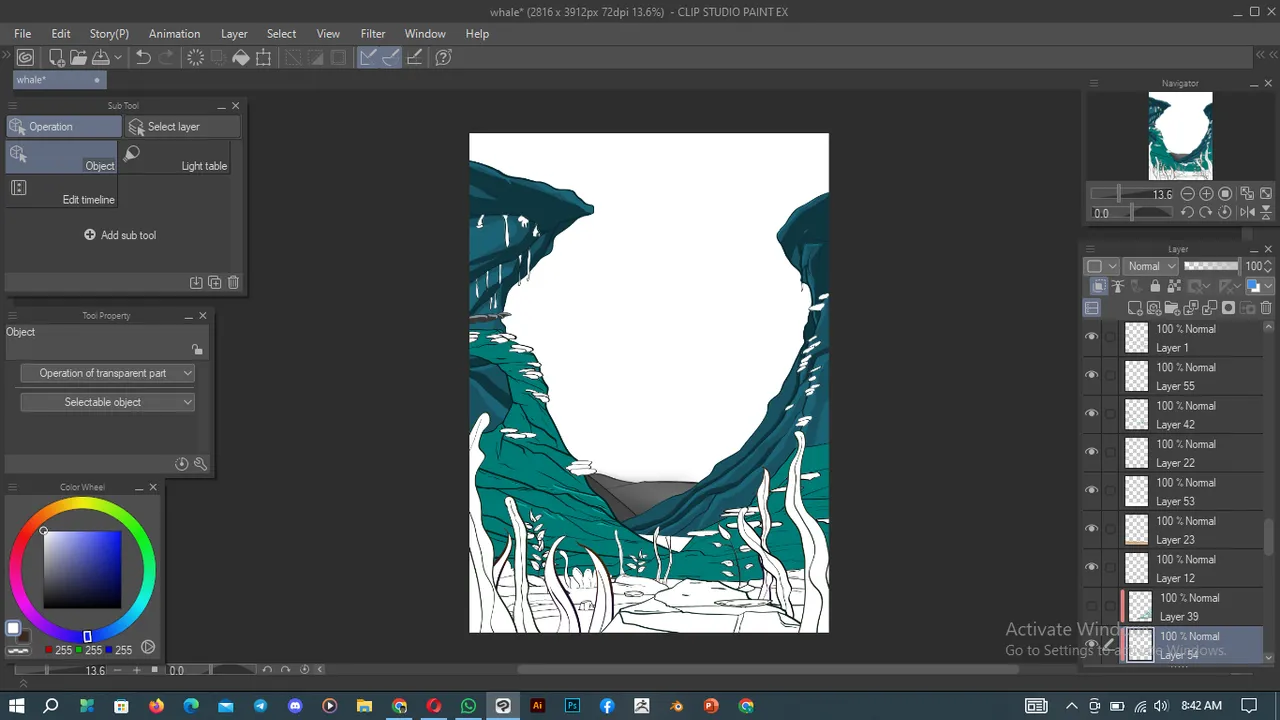This screenshot has width=1280, height=720.
Task: Toggle Snap to Special Ruler icon
Action: pyautogui.click(x=391, y=58)
